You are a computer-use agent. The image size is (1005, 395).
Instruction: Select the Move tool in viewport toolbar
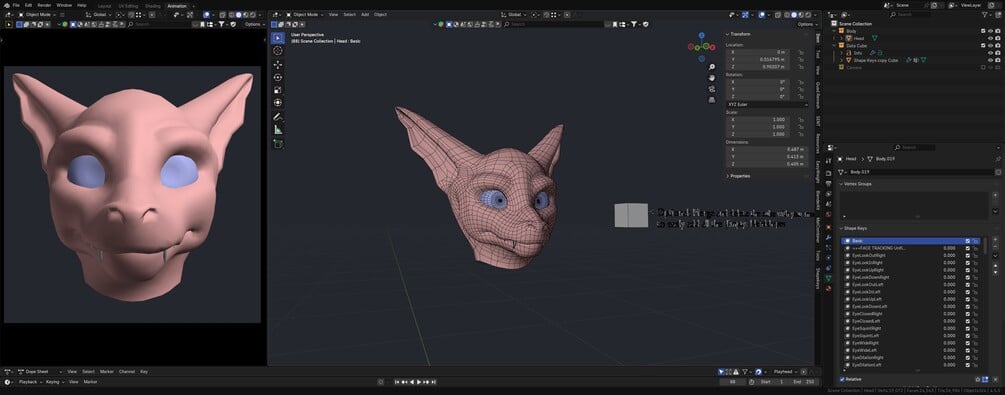pos(278,65)
